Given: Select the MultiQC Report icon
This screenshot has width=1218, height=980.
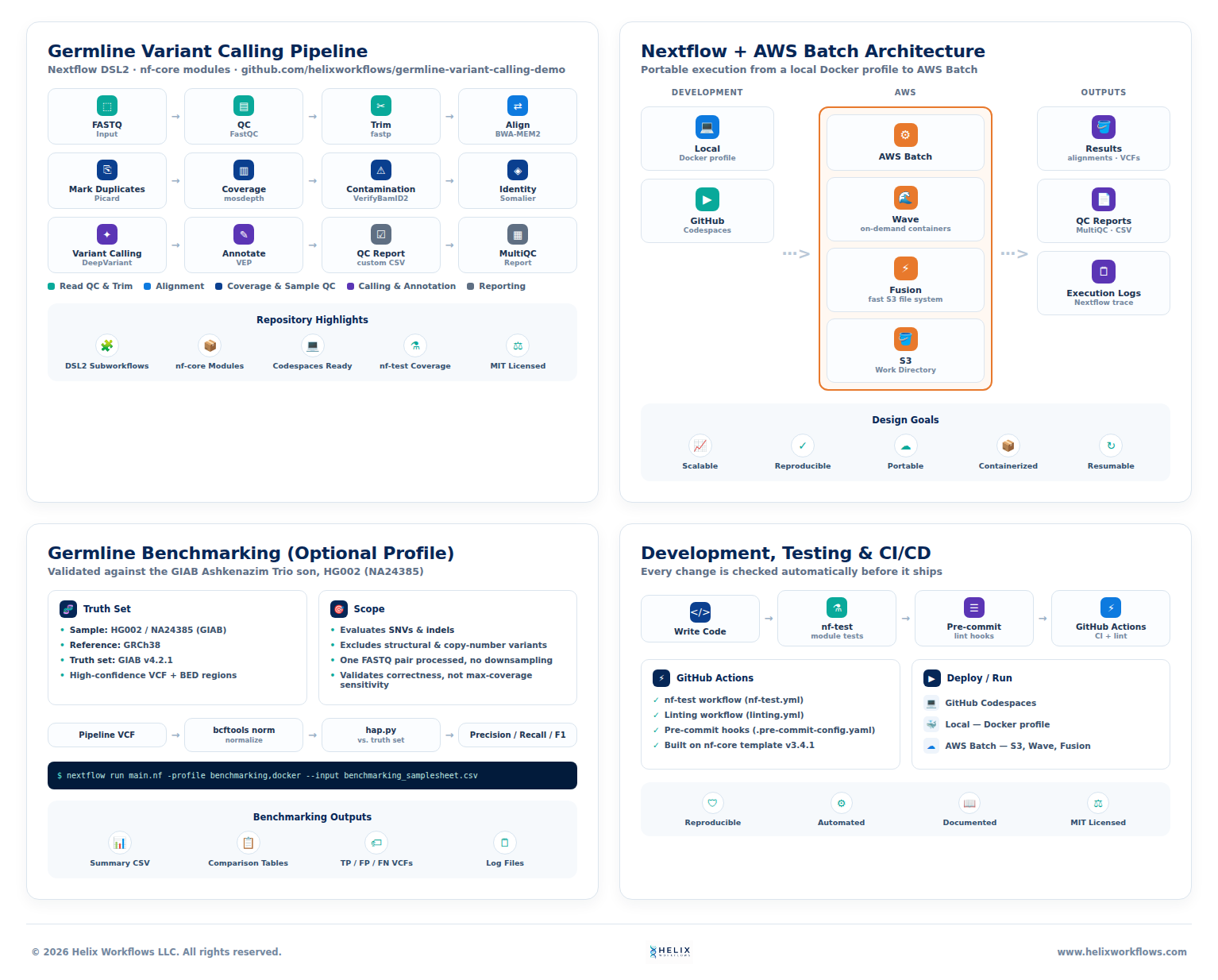Looking at the screenshot, I should coord(518,234).
